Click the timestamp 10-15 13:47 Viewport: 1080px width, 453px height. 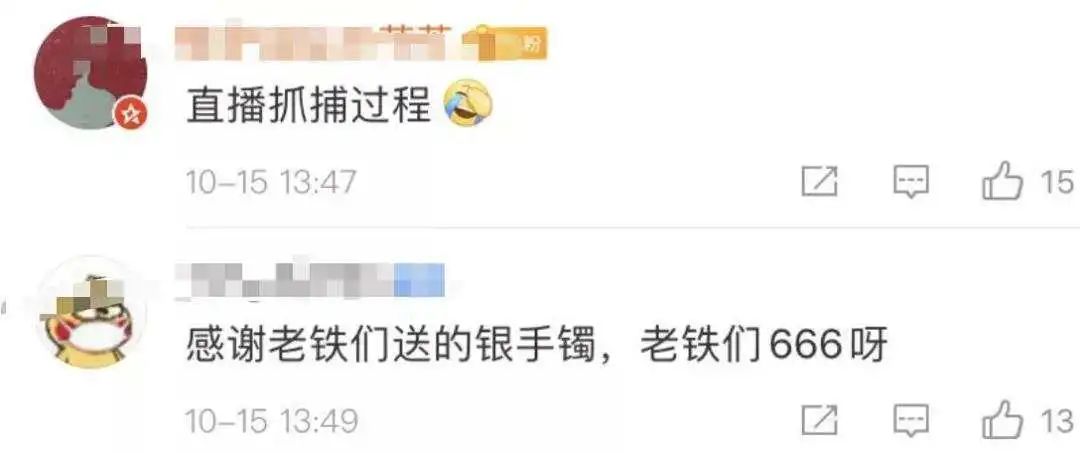pyautogui.click(x=271, y=183)
